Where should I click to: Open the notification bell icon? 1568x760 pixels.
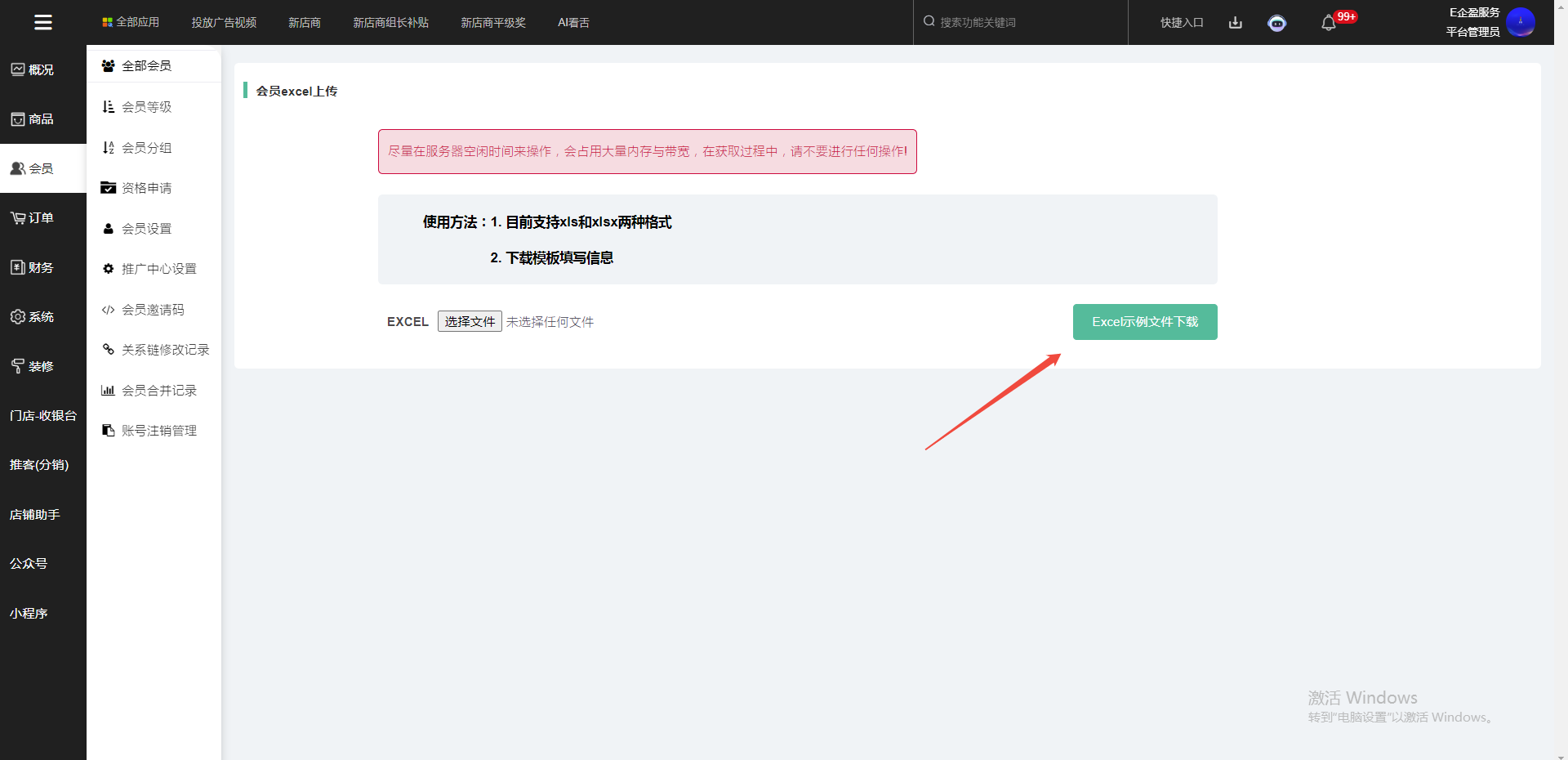(x=1329, y=23)
